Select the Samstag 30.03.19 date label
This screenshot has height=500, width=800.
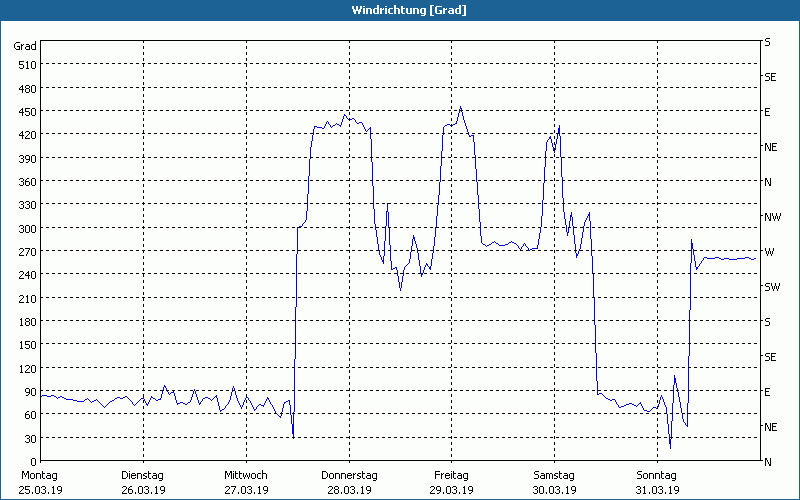[554, 482]
